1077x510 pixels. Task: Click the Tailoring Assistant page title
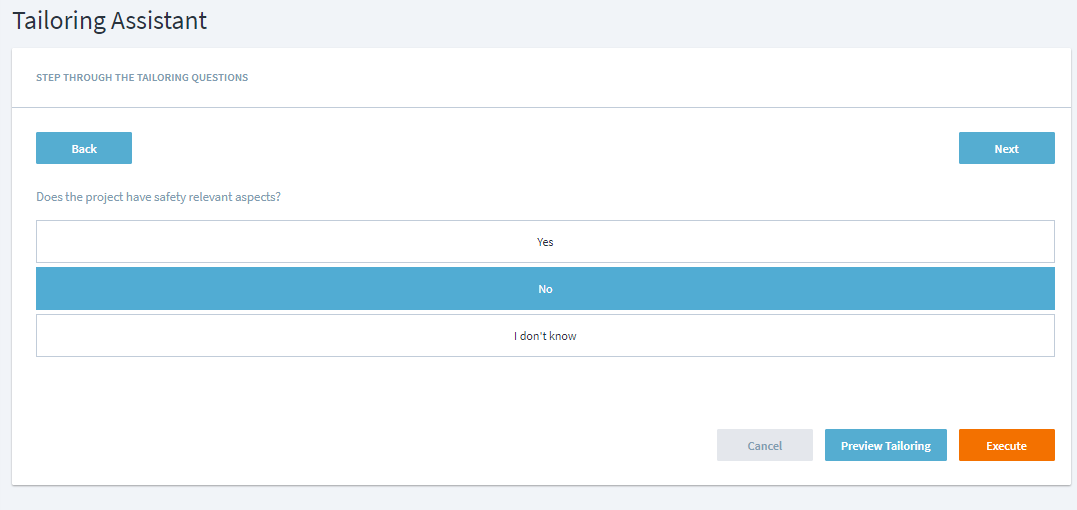pyautogui.click(x=110, y=20)
